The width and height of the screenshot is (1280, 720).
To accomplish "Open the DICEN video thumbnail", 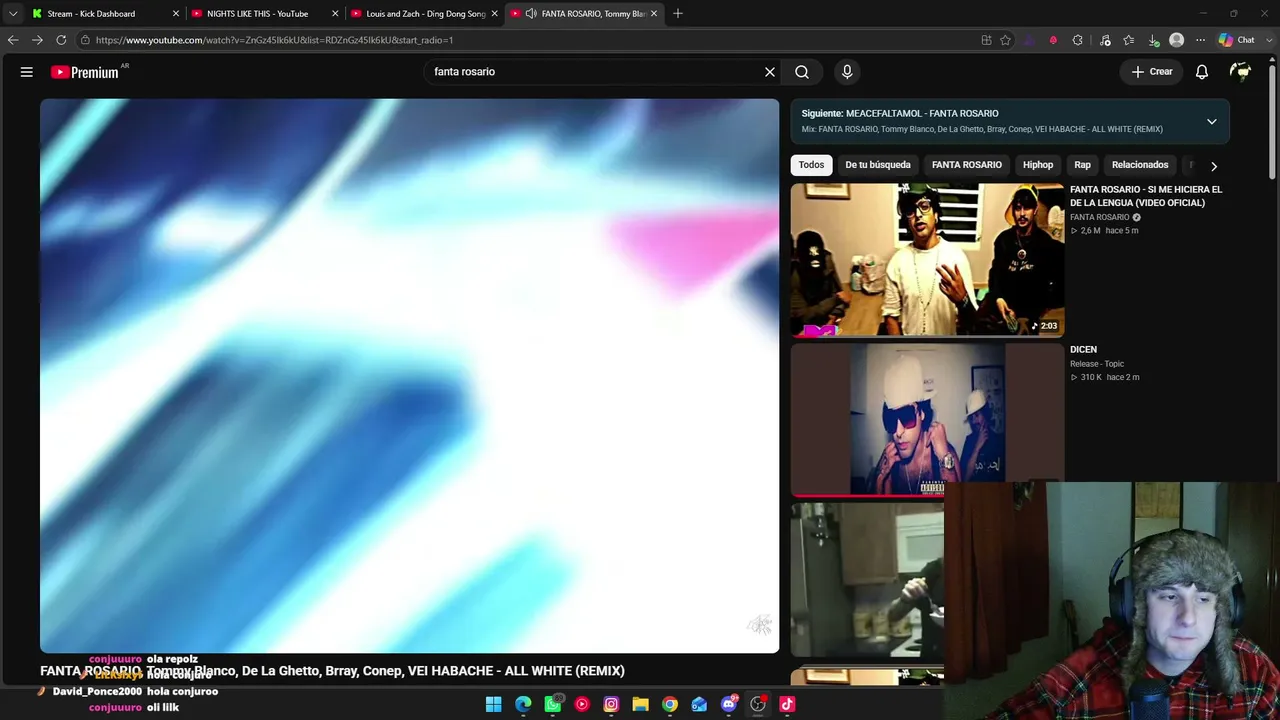I will [x=927, y=420].
